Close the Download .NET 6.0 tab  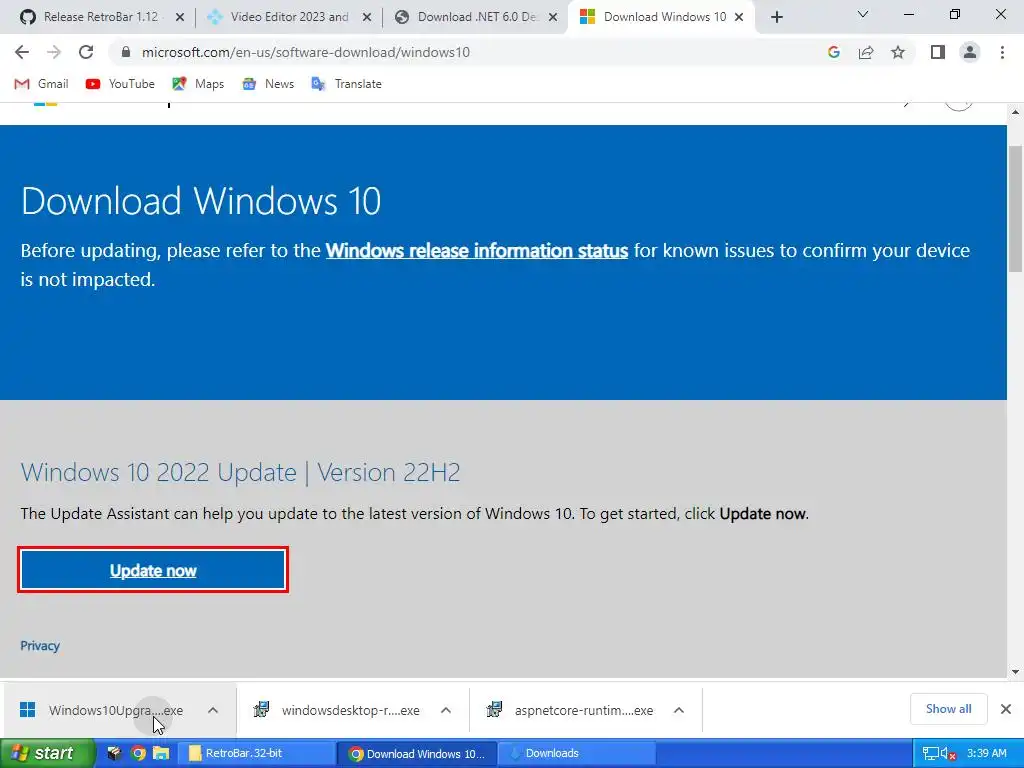click(553, 17)
